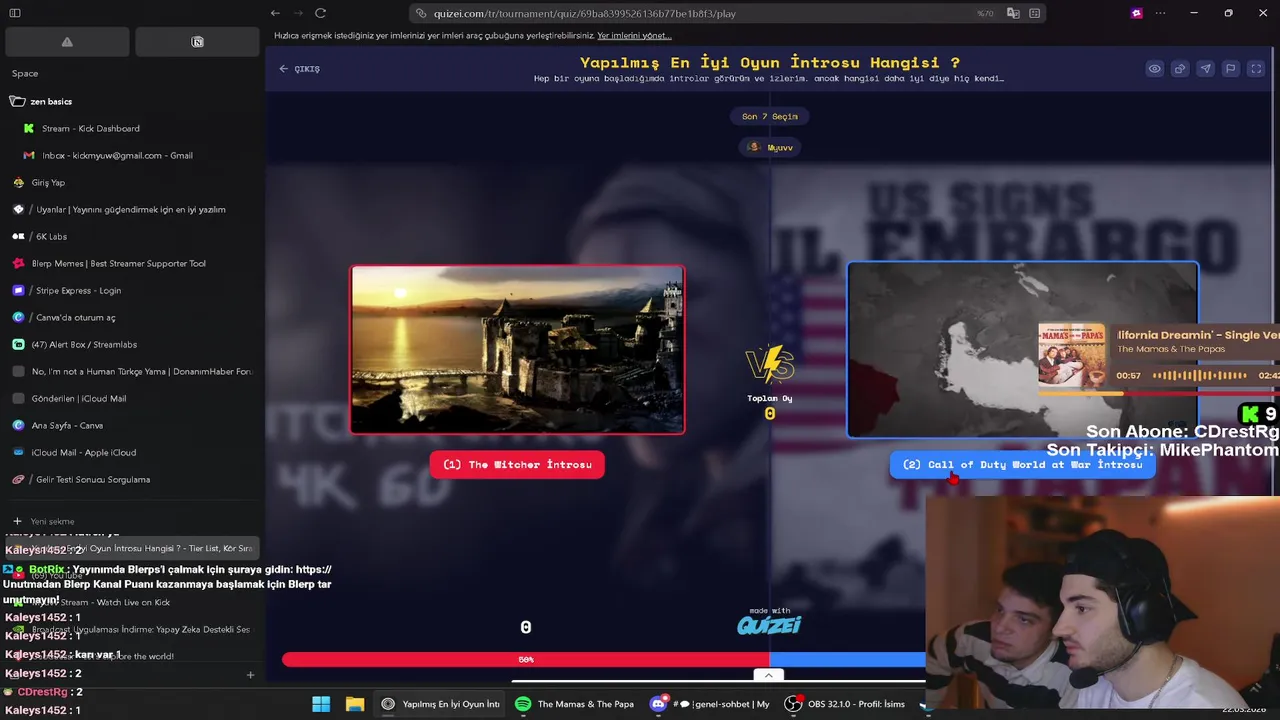Screen dimensions: 1280x720
Task: Open the page translate icon in address bar
Action: click(1013, 13)
